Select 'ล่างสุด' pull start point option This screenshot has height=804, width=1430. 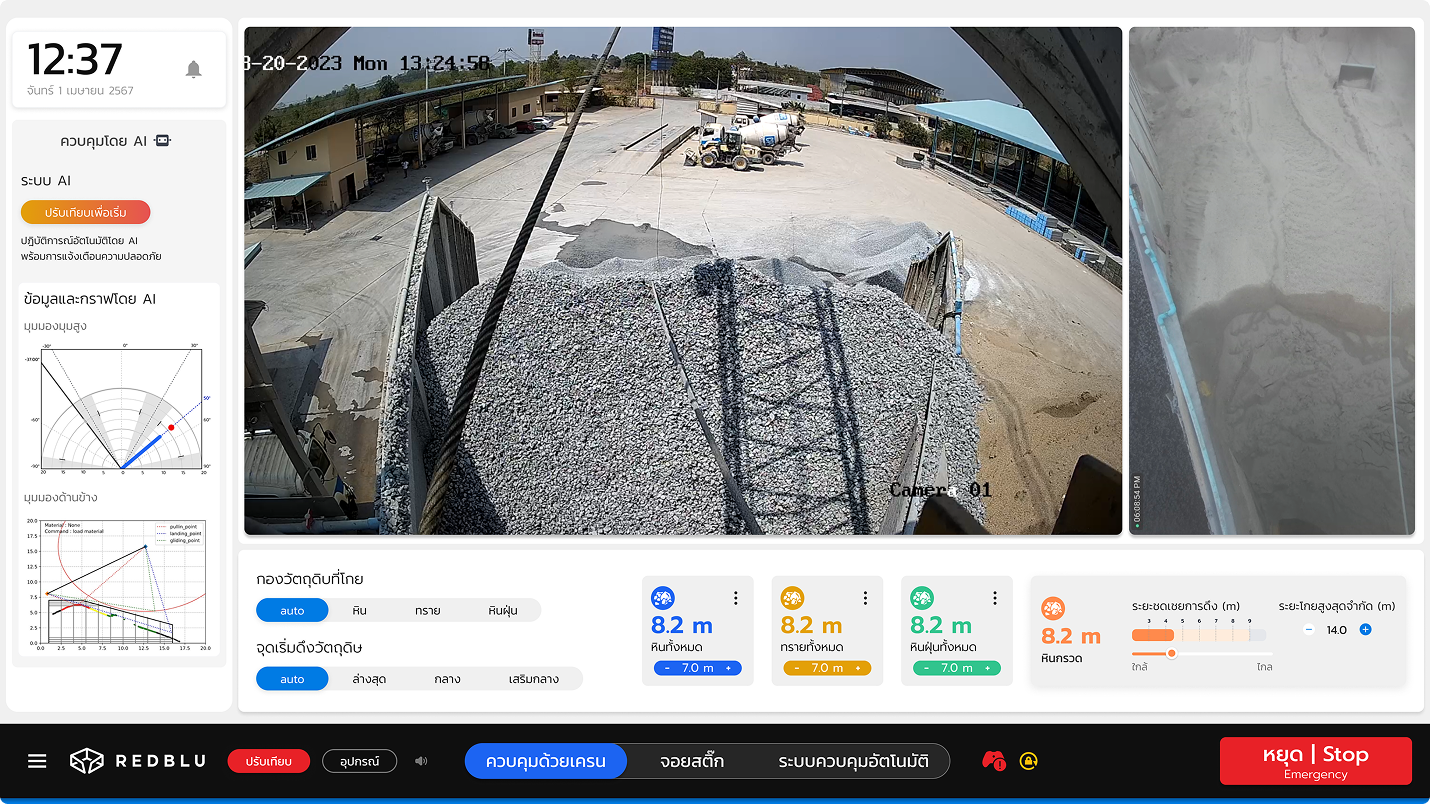coord(369,679)
